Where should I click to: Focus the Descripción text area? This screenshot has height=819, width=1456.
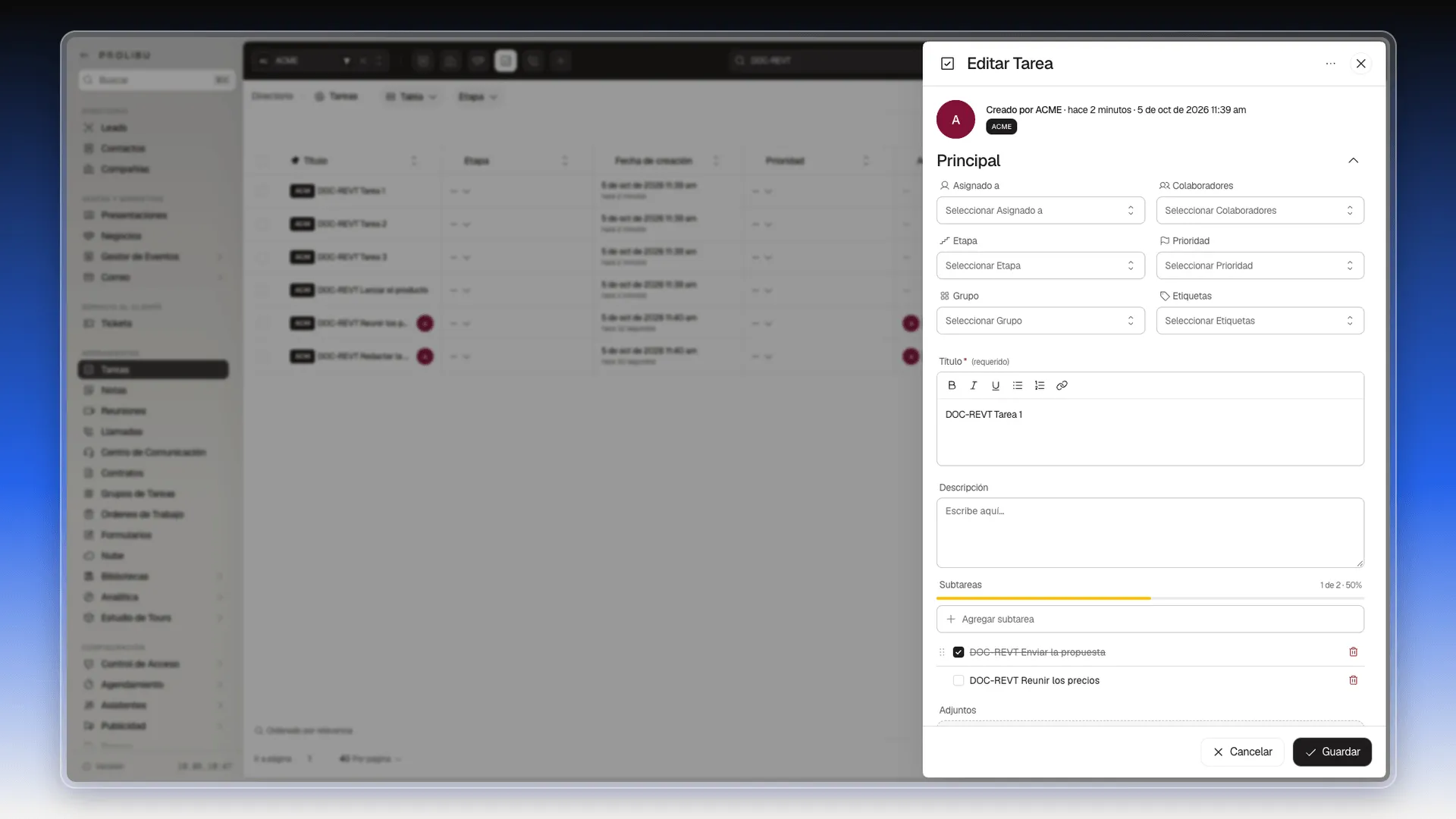coord(1150,532)
